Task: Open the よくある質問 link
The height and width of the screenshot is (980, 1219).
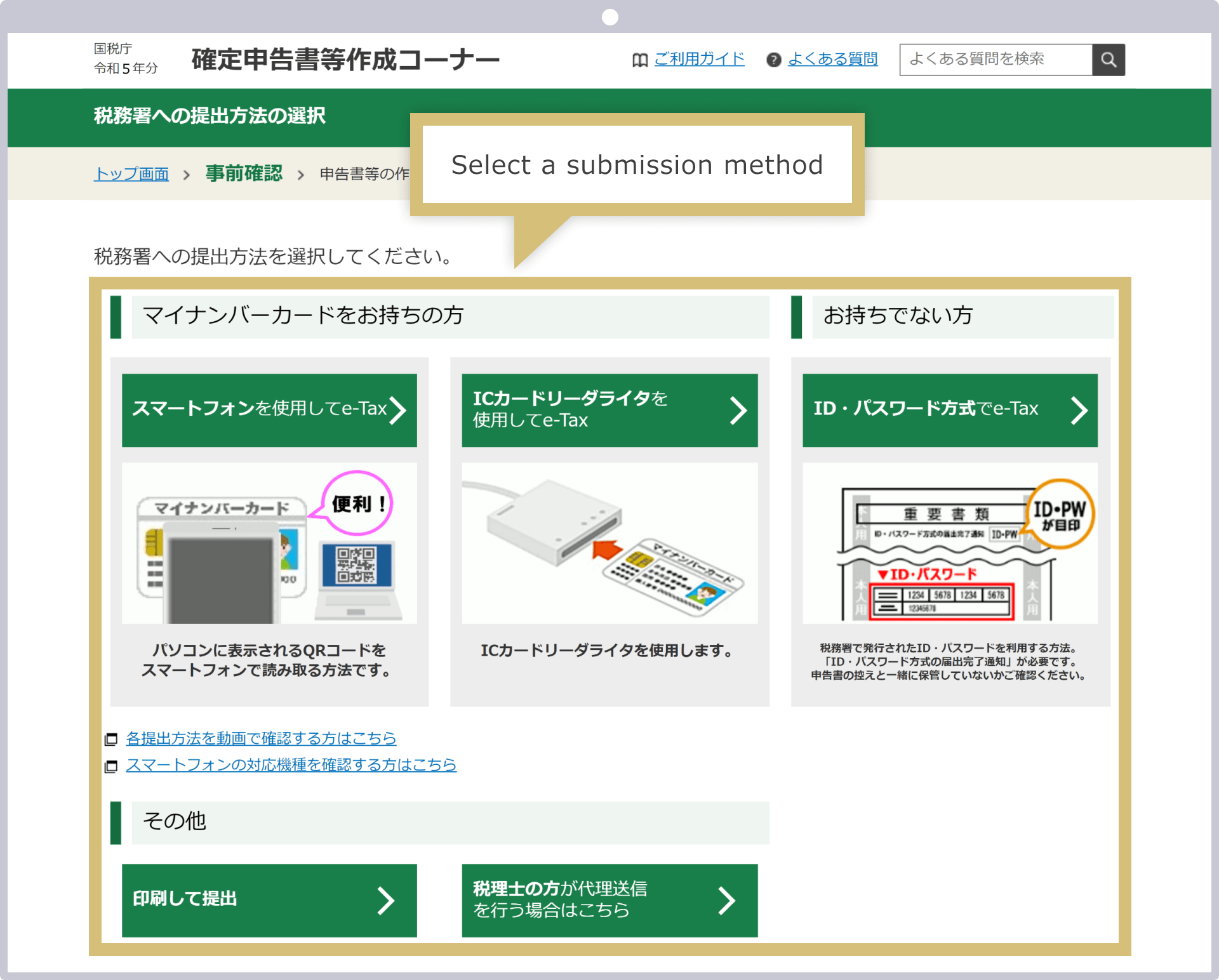Action: point(832,59)
